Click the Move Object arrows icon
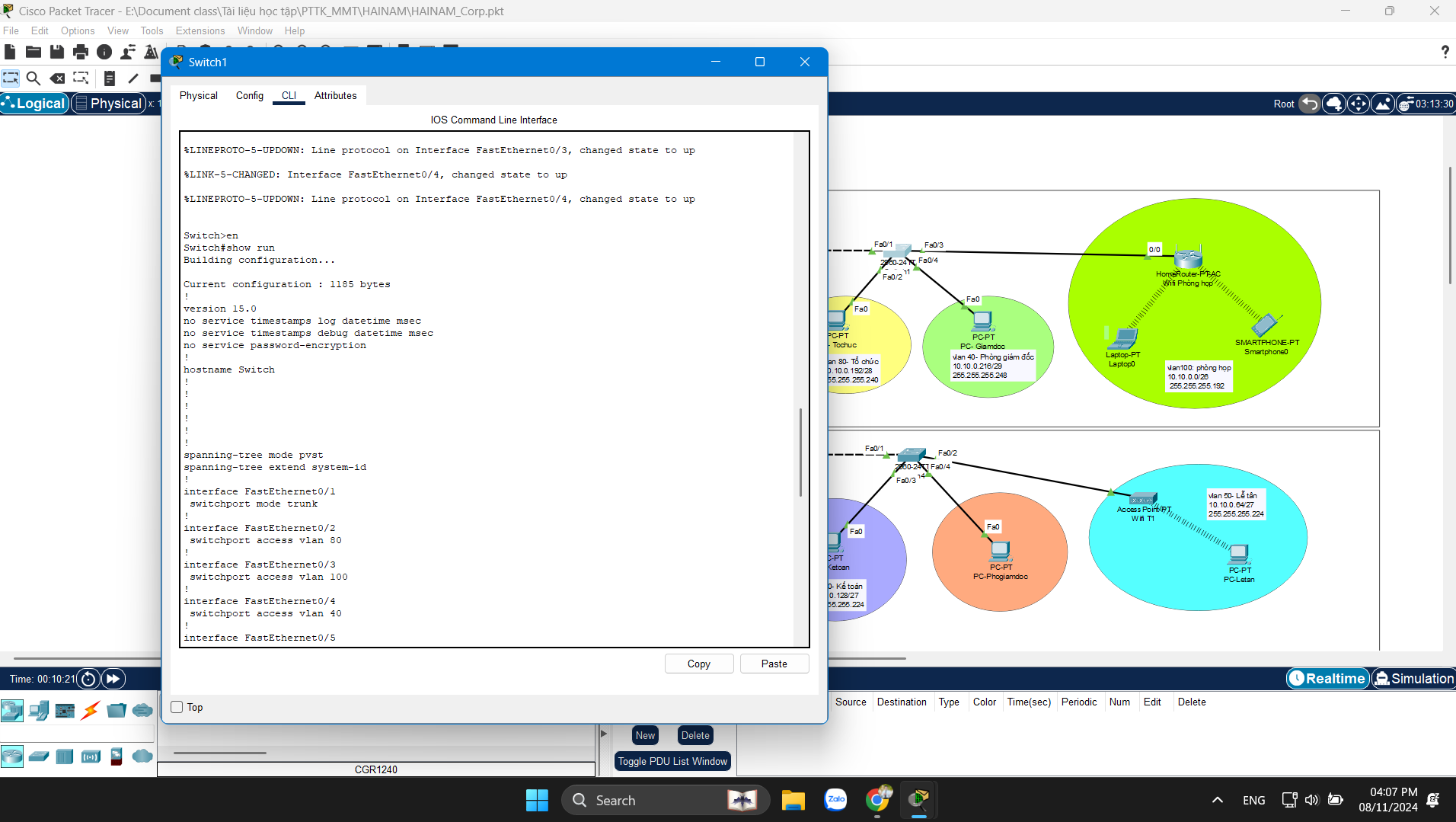 [1359, 104]
